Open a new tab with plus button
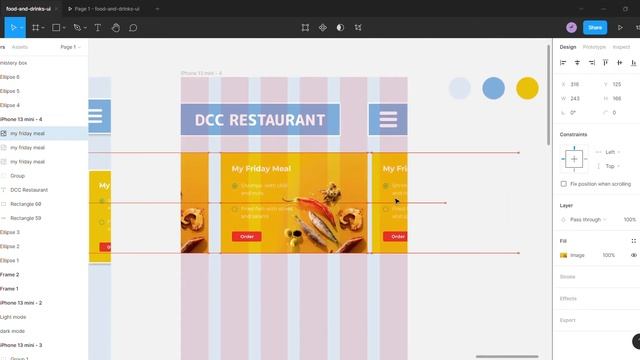This screenshot has height=360, width=640. tap(157, 9)
